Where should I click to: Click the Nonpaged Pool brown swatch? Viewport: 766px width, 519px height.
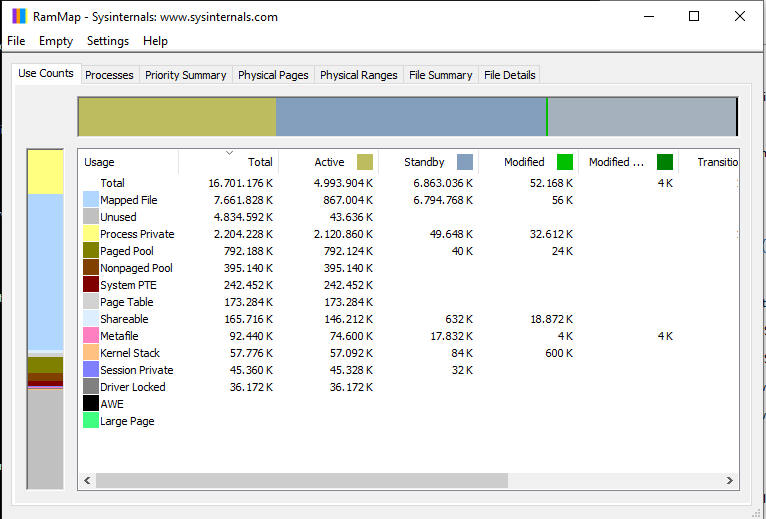coord(91,268)
